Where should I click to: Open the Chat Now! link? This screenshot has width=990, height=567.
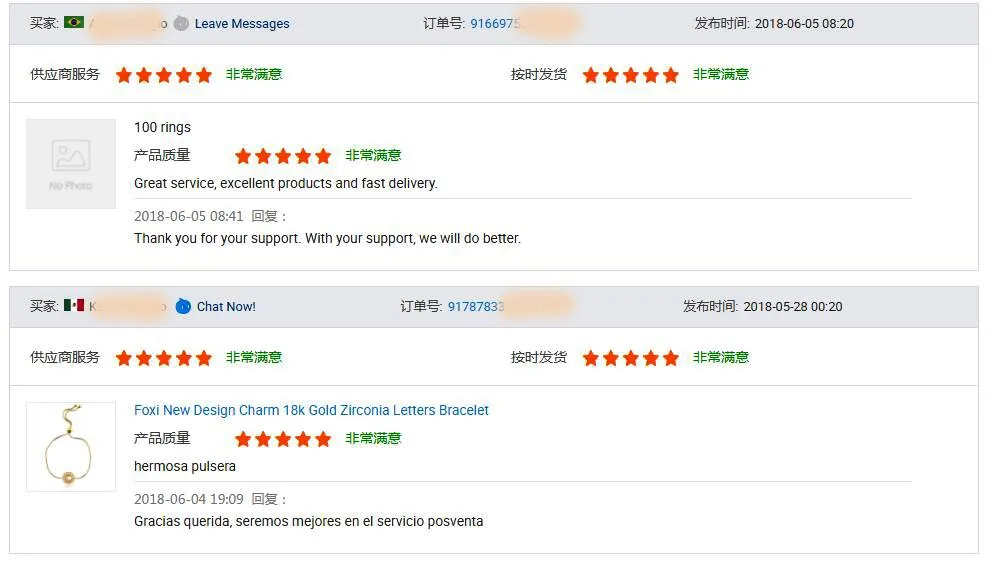(x=226, y=307)
